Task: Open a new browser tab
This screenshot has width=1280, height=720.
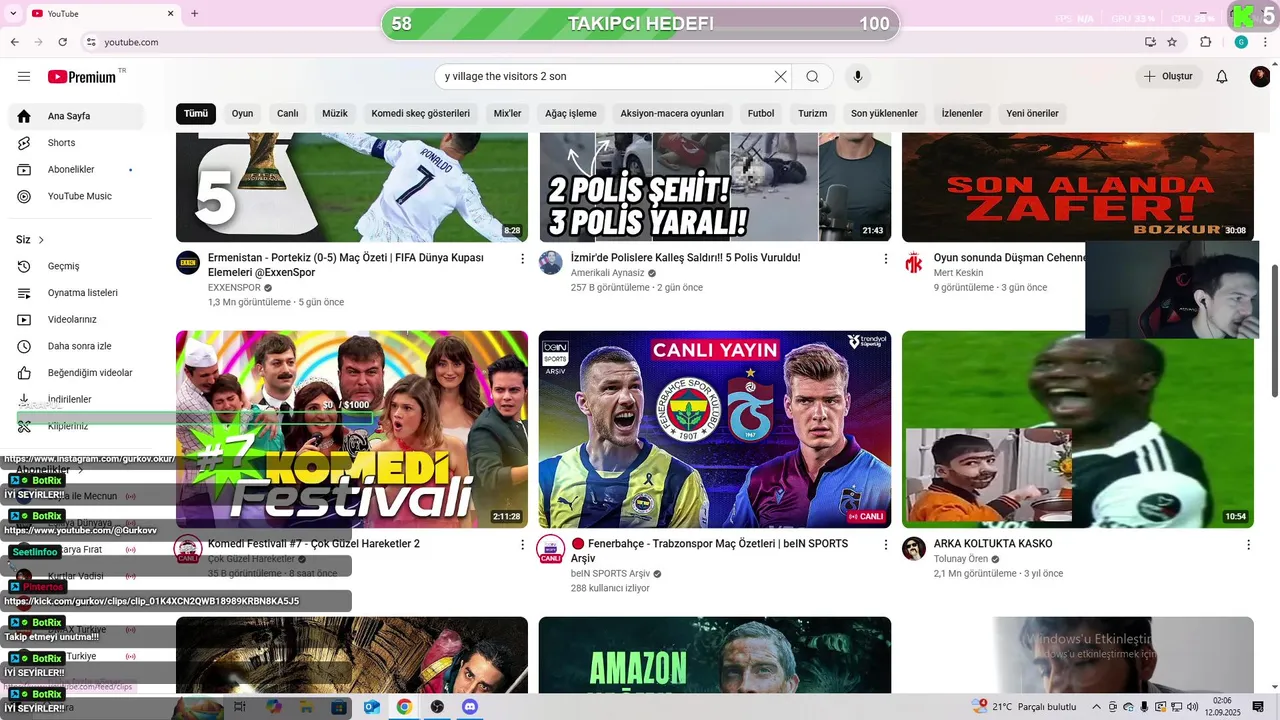Action: (x=195, y=14)
